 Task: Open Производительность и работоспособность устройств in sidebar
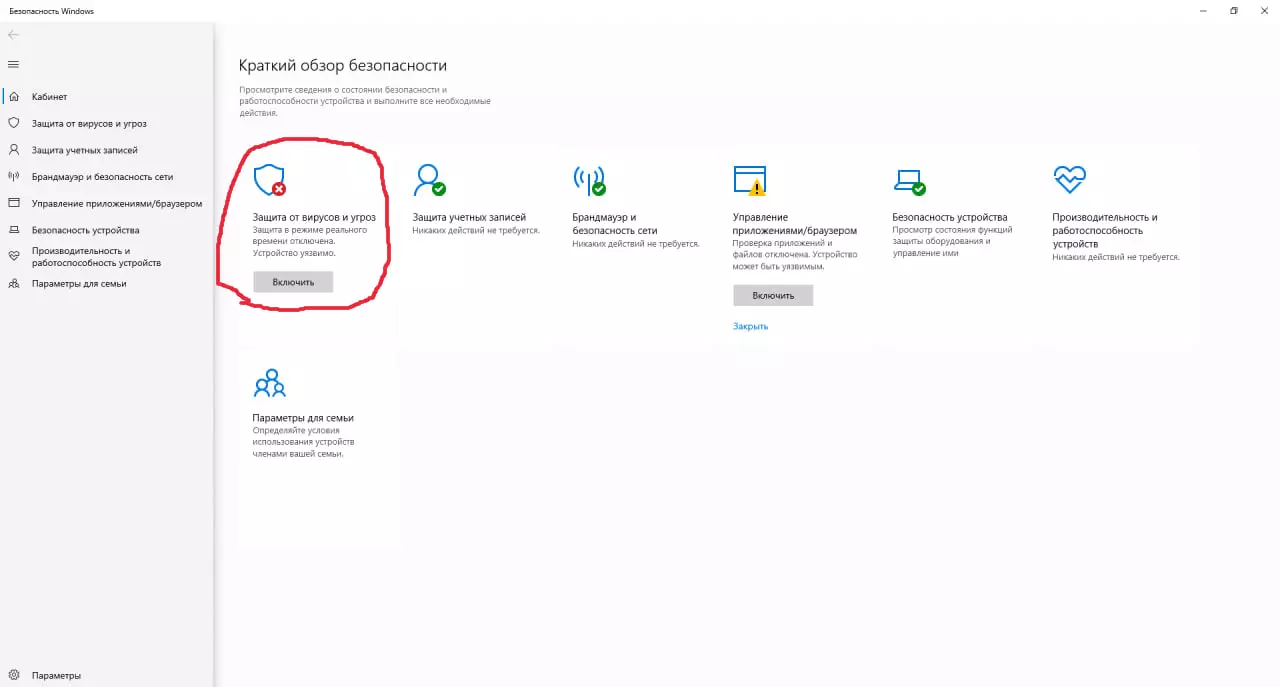(x=96, y=257)
